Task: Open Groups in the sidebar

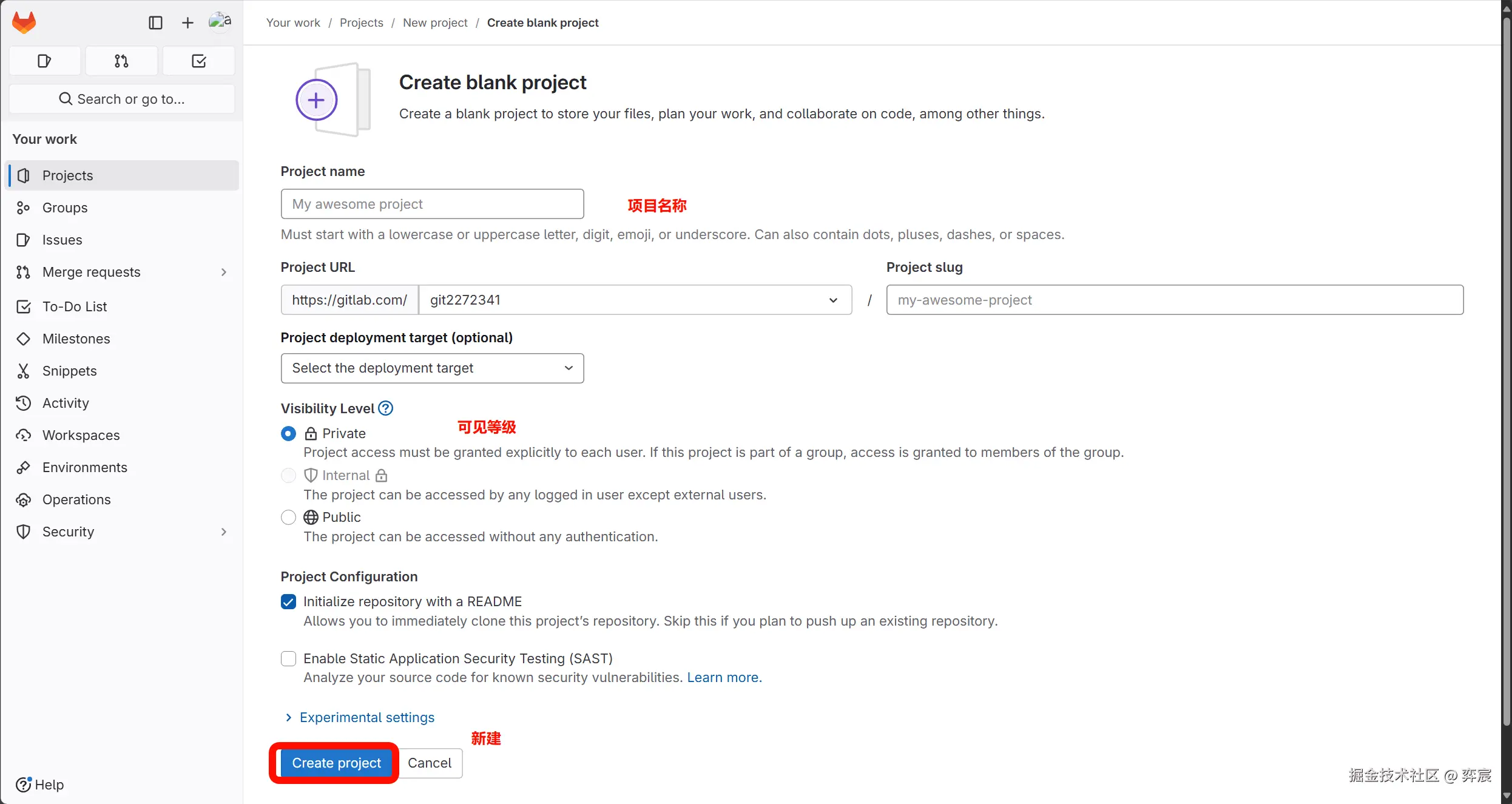Action: [65, 208]
